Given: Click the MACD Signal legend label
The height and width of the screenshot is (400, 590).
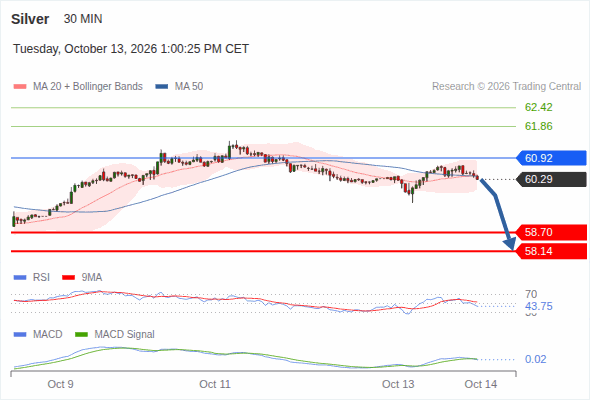Looking at the screenshot, I should [x=125, y=334].
